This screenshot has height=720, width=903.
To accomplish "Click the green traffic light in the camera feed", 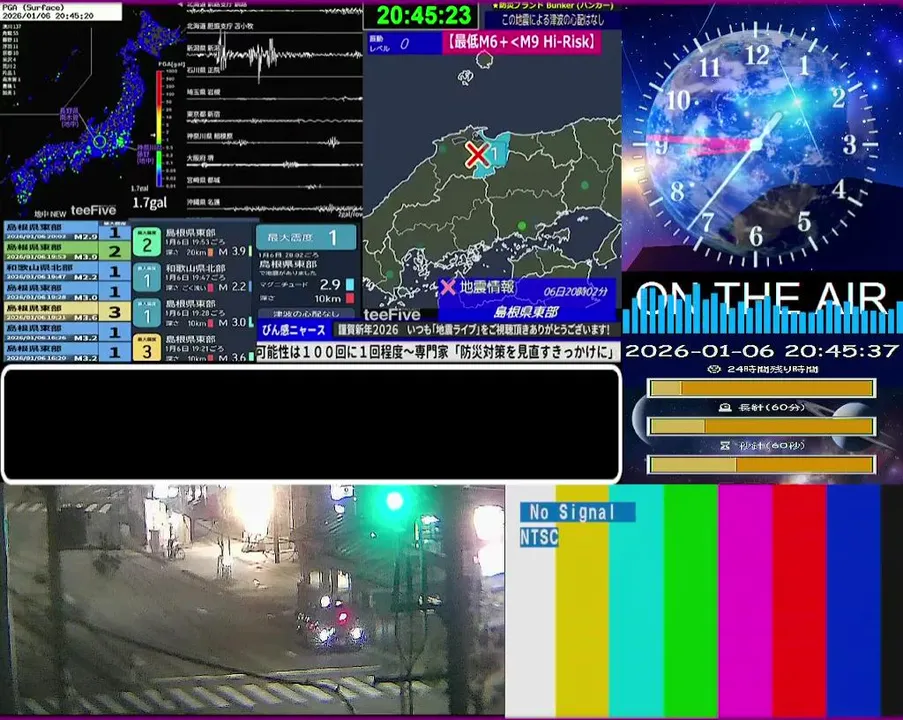I will pyautogui.click(x=394, y=501).
